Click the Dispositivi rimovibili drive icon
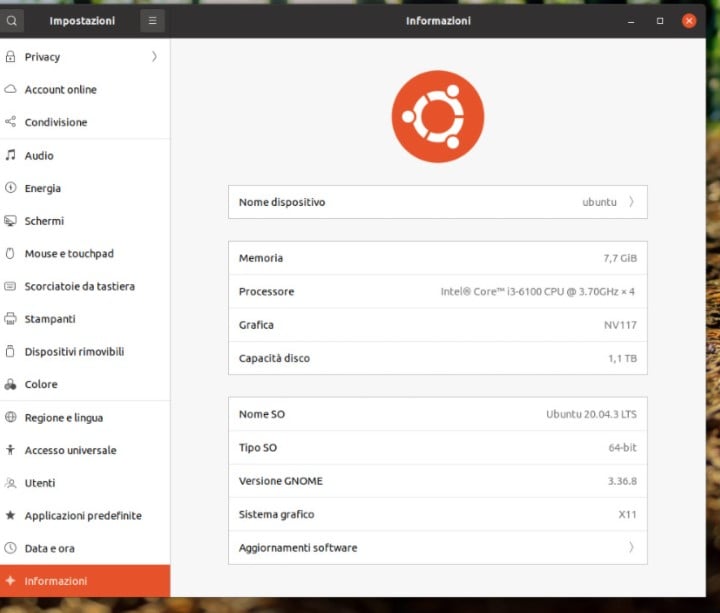 [10, 351]
